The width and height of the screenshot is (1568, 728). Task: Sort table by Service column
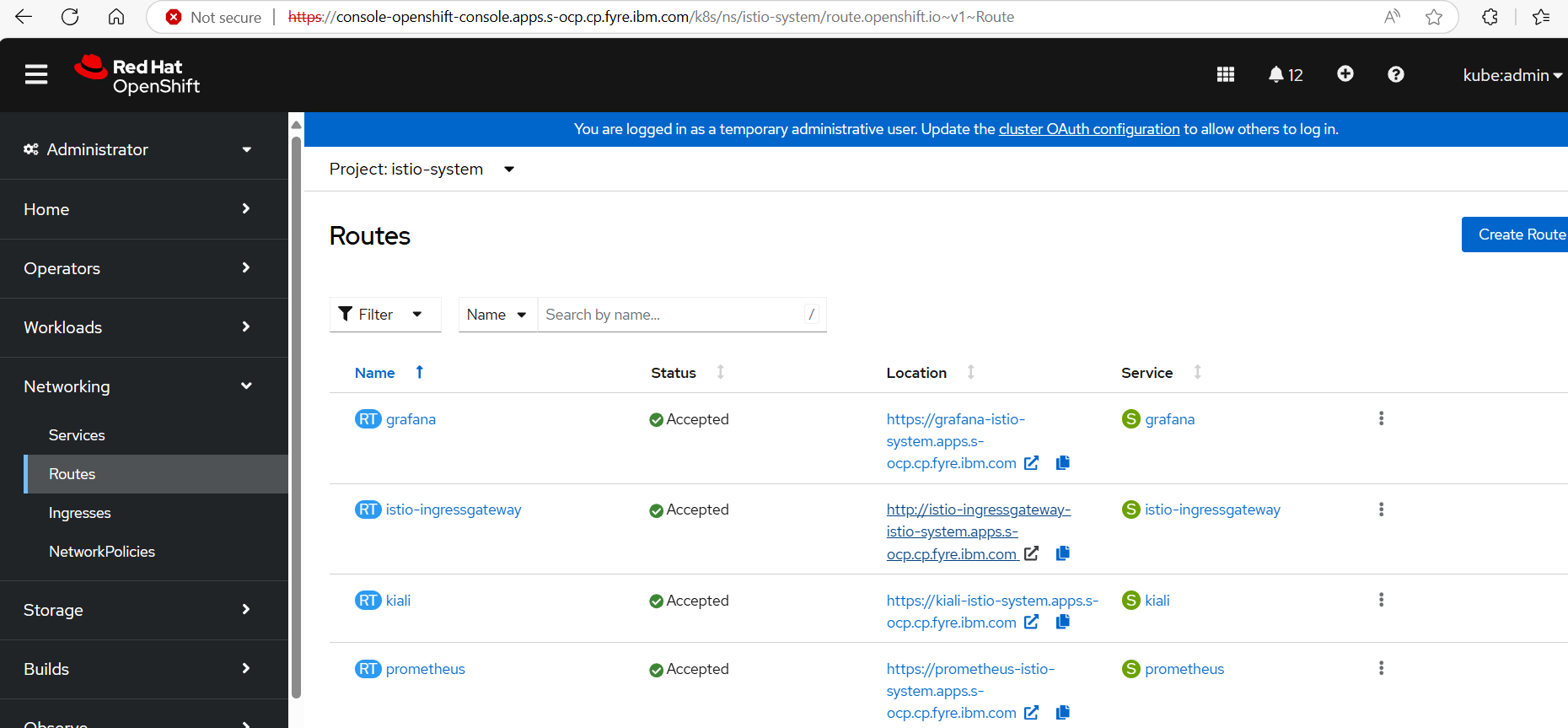coord(1161,373)
